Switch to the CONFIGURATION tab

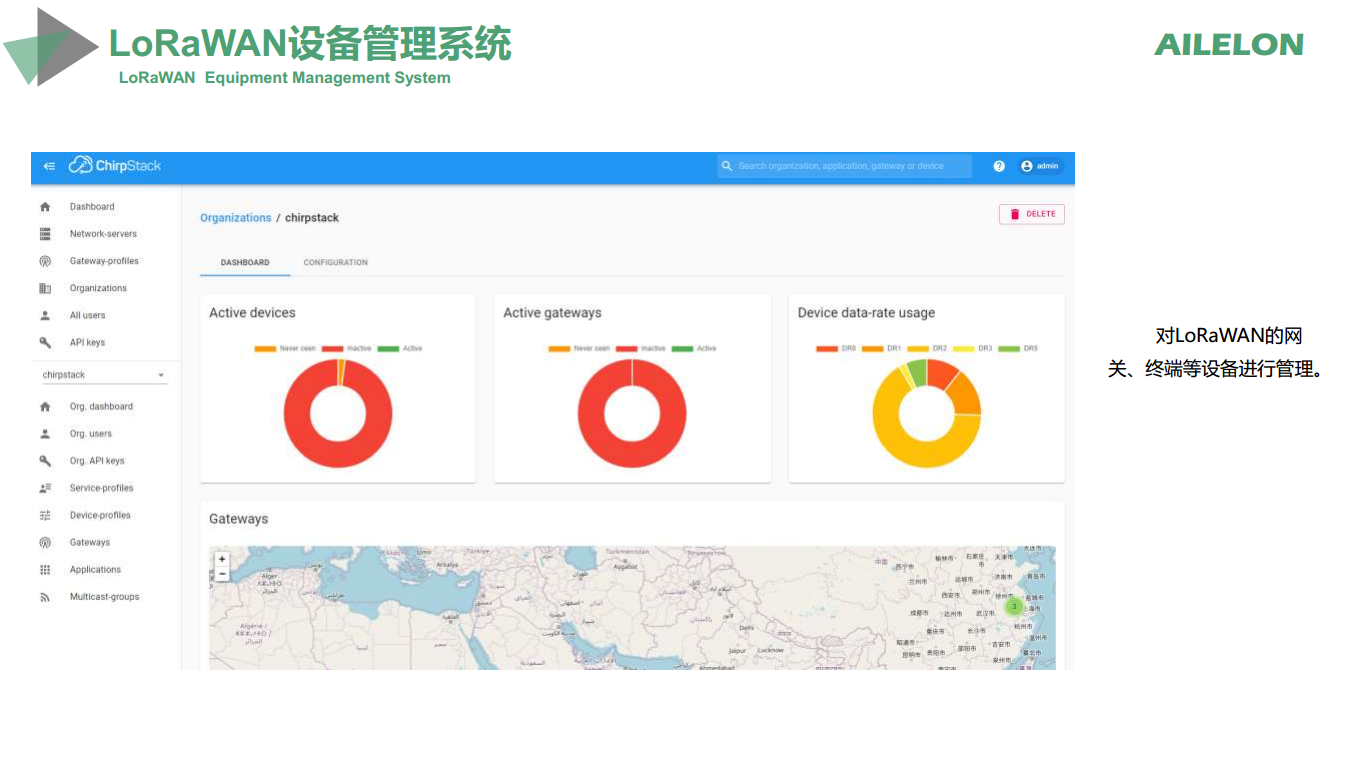coord(336,262)
